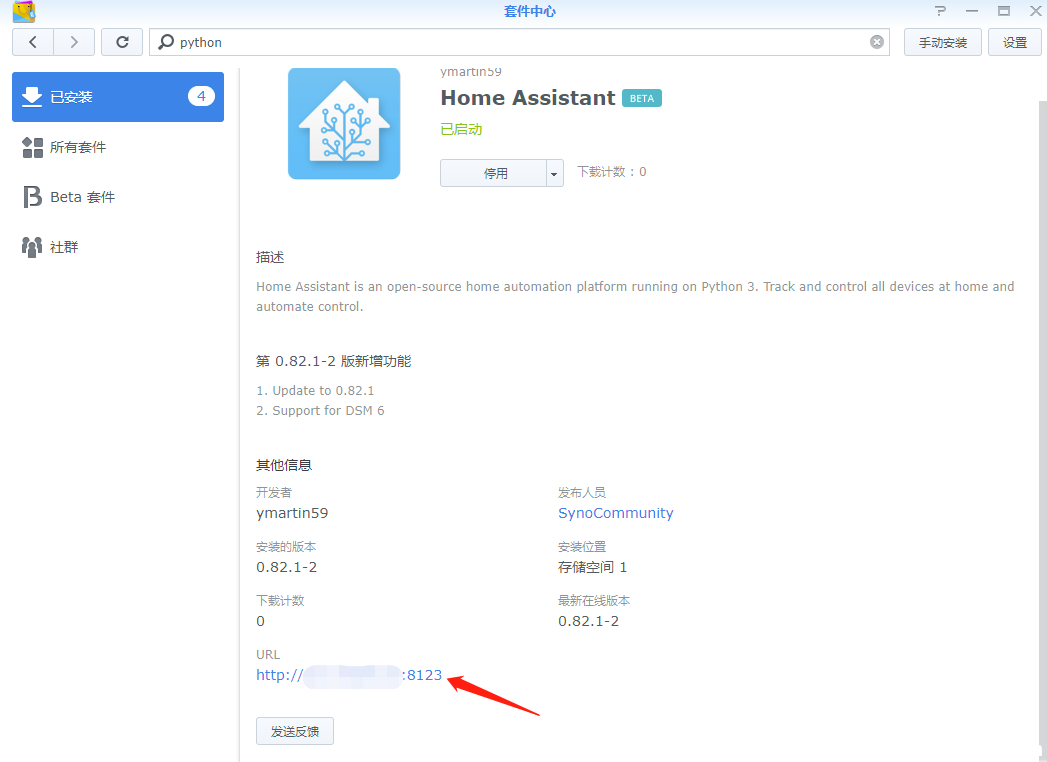Image resolution: width=1047 pixels, height=762 pixels.
Task: Click the 第 0.82.1-2 版新增功能 heading
Action: [x=334, y=361]
